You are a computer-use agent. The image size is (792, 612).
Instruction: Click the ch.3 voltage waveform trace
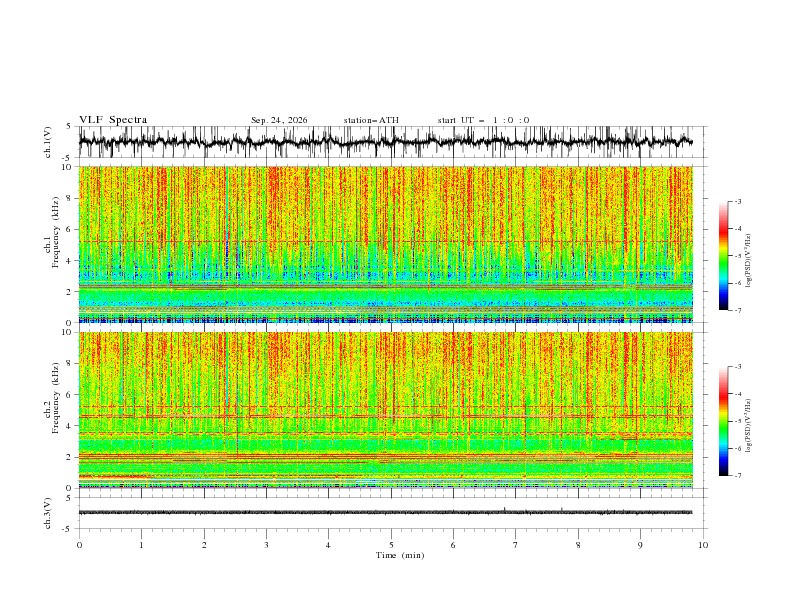385,512
